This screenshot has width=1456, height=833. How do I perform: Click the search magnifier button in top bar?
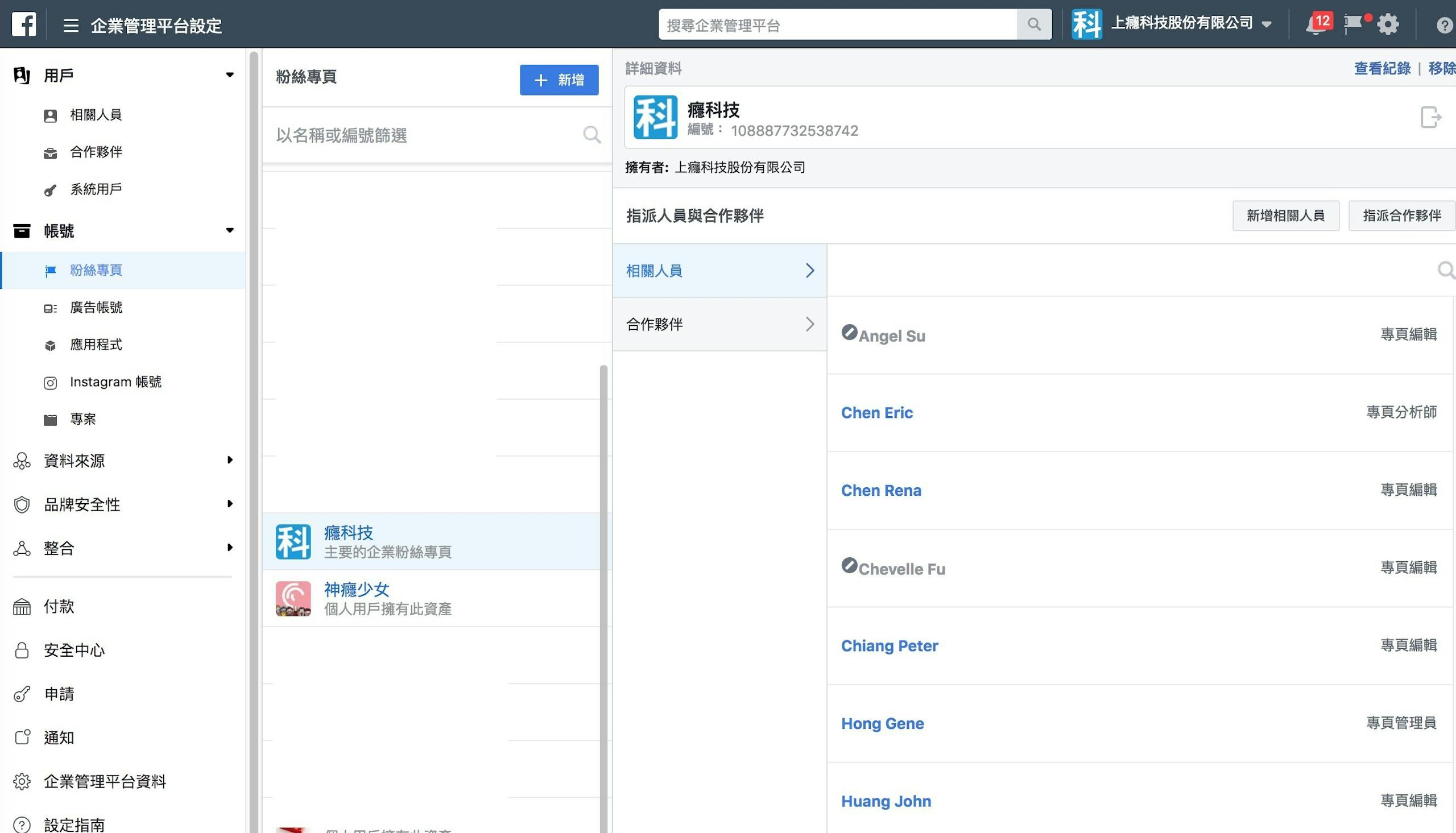(x=1034, y=24)
